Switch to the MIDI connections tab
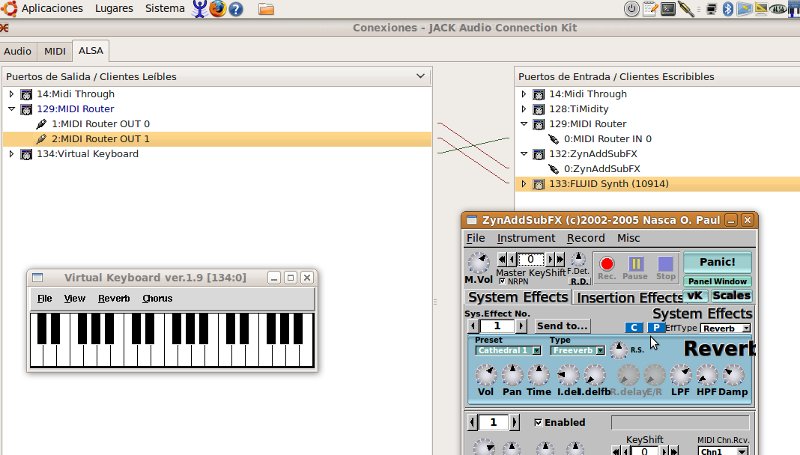 click(54, 50)
